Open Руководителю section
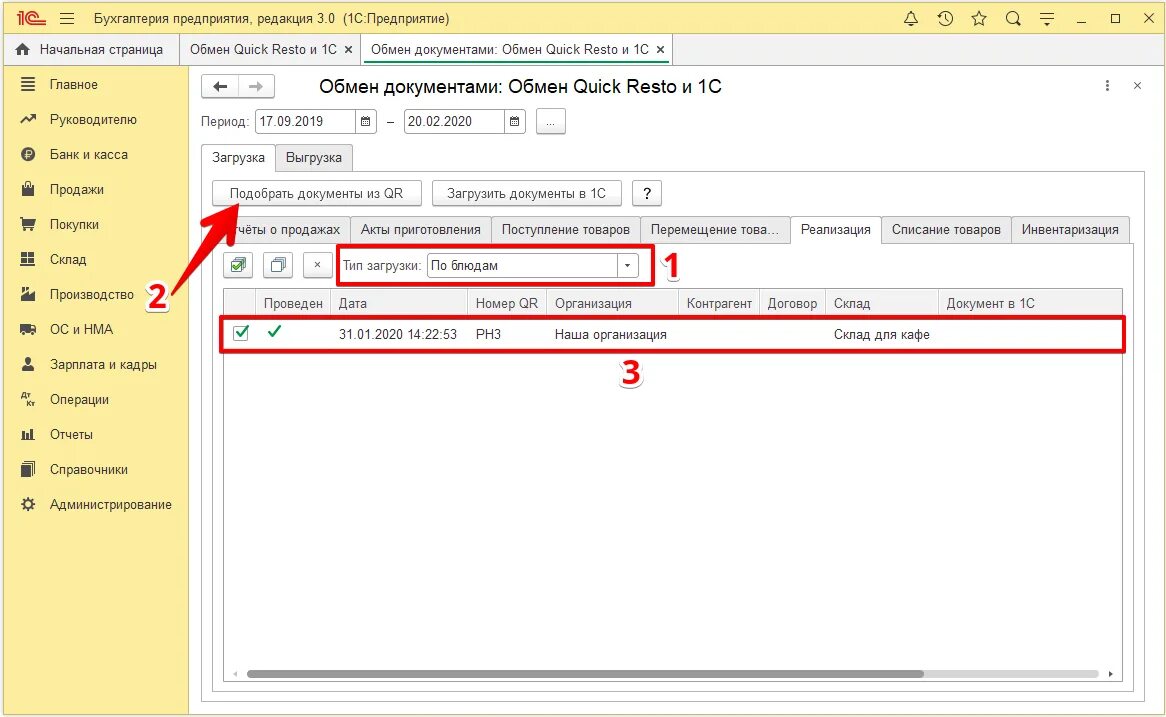 tap(93, 119)
